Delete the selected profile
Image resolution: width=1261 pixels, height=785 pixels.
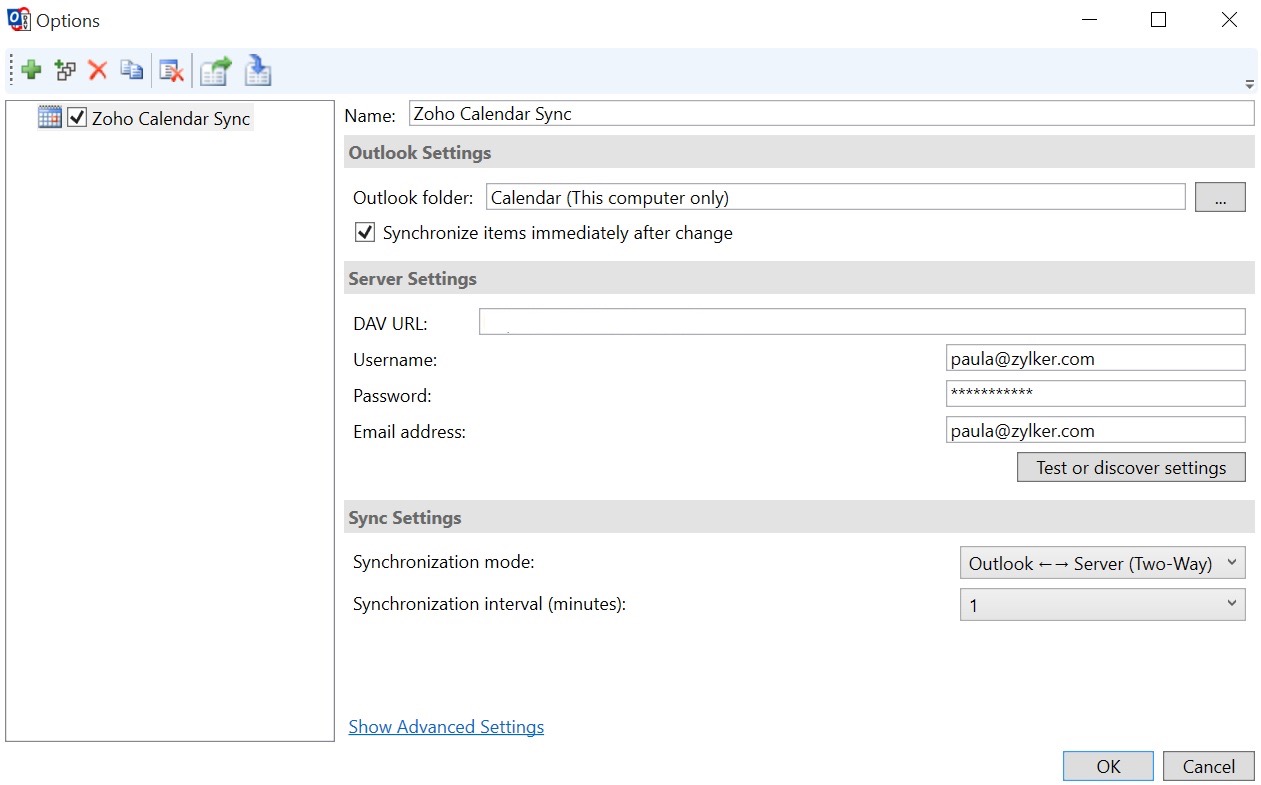pos(98,70)
